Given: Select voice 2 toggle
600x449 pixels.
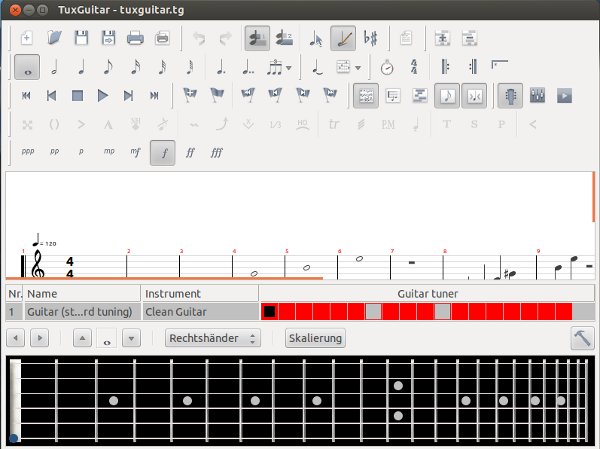Looking at the screenshot, I should pyautogui.click(x=284, y=38).
